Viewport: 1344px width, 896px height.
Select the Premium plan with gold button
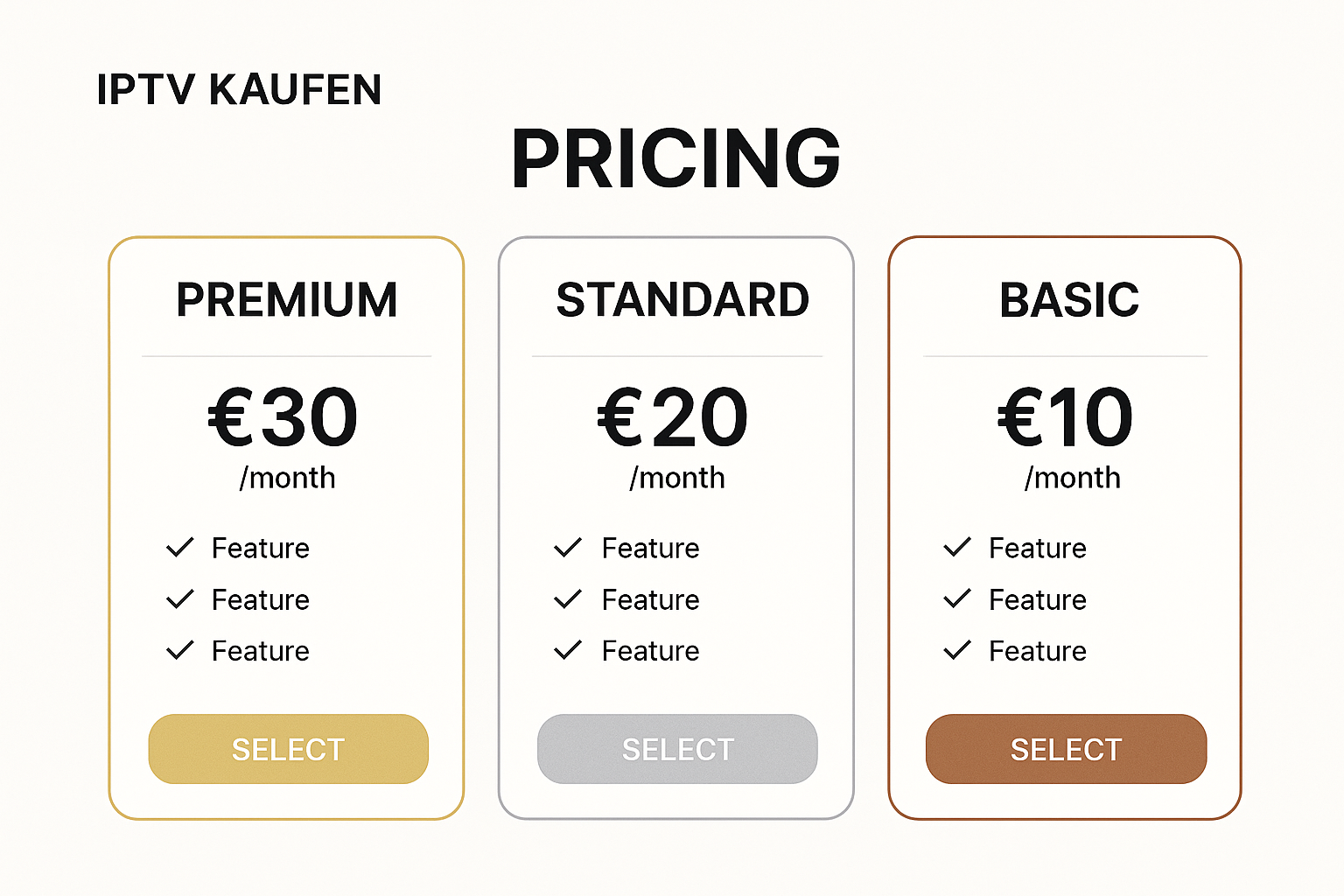[289, 749]
